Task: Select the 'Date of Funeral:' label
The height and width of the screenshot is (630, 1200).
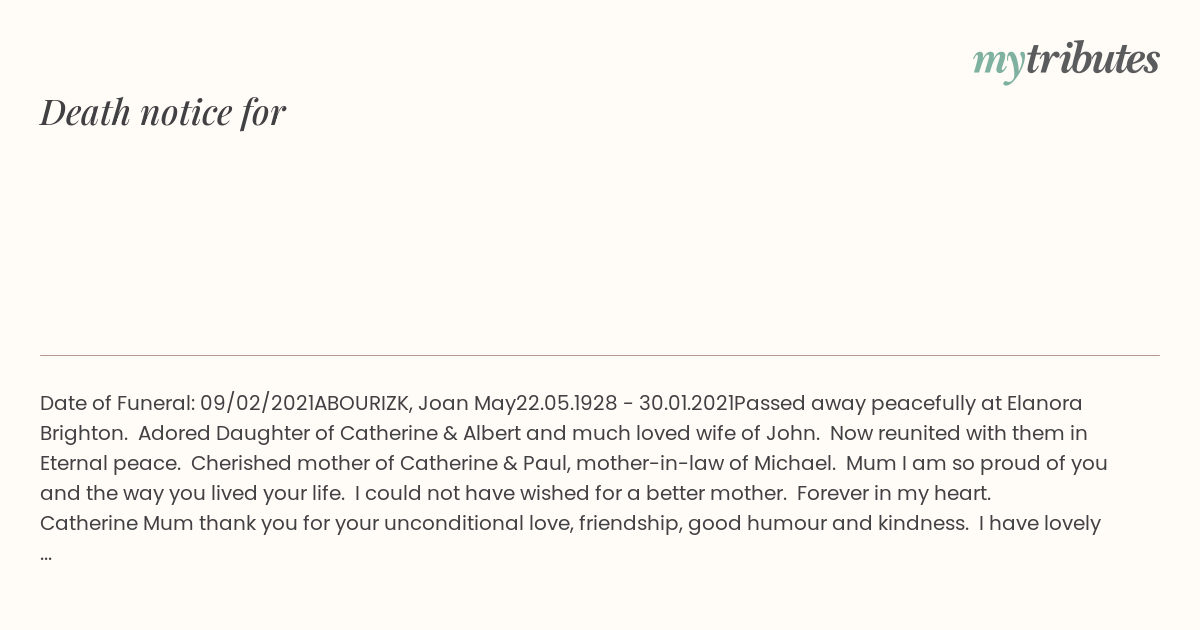Action: coord(117,404)
